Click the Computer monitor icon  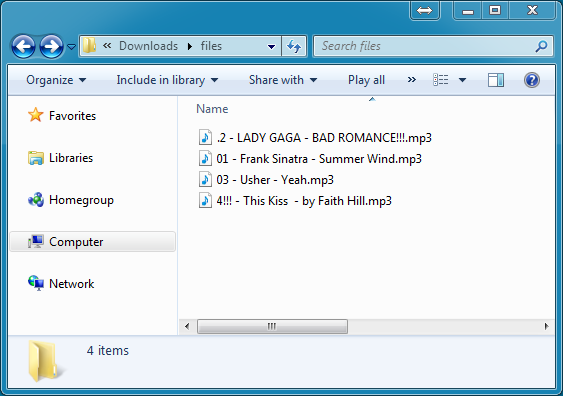pos(36,241)
